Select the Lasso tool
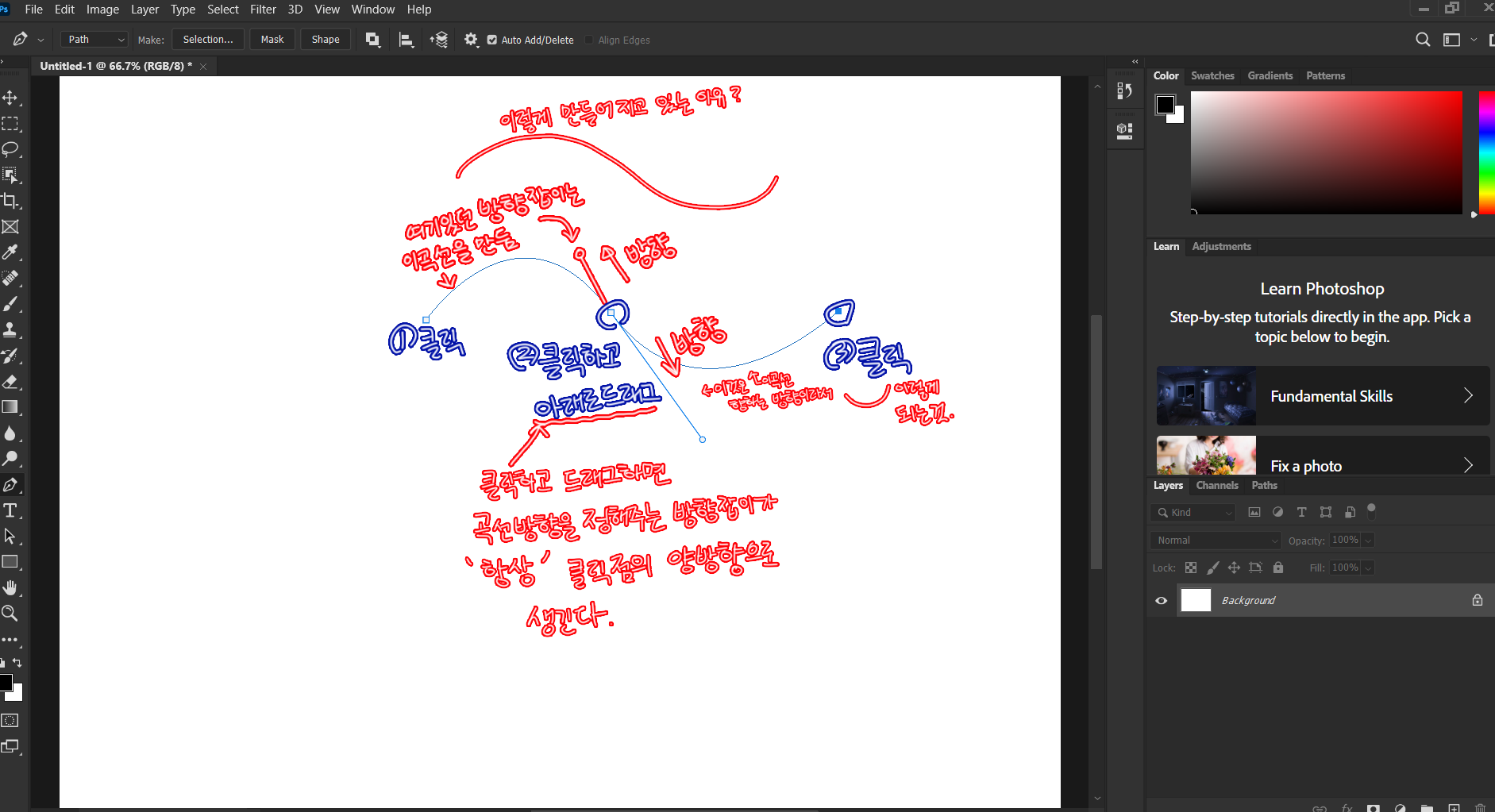Viewport: 1495px width, 812px height. 10,149
